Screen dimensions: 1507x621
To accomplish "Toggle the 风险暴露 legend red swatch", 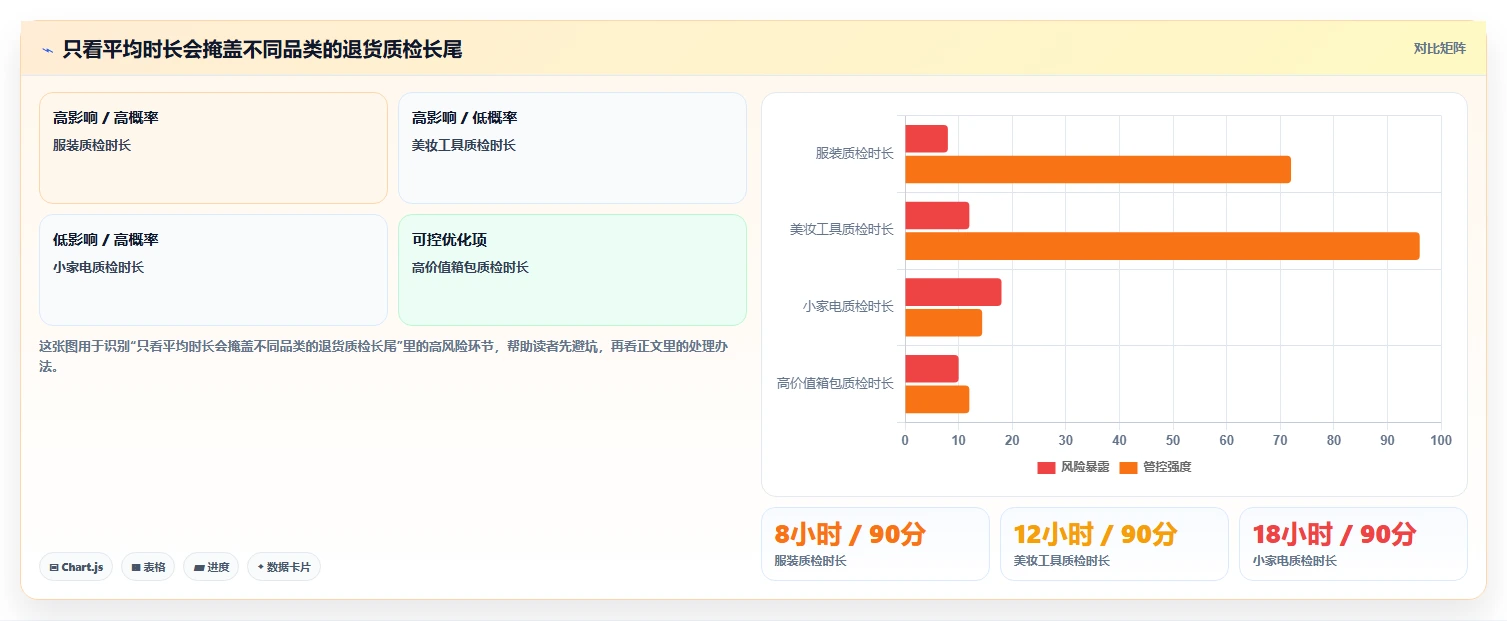I will tap(1046, 467).
